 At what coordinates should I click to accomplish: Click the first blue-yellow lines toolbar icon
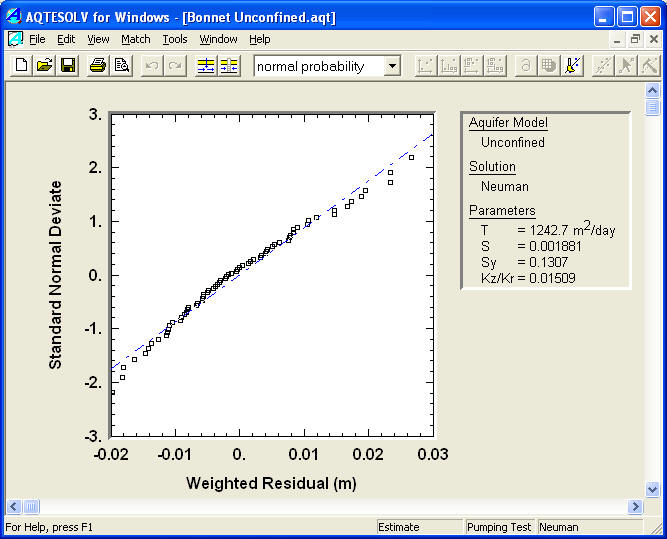coord(206,66)
